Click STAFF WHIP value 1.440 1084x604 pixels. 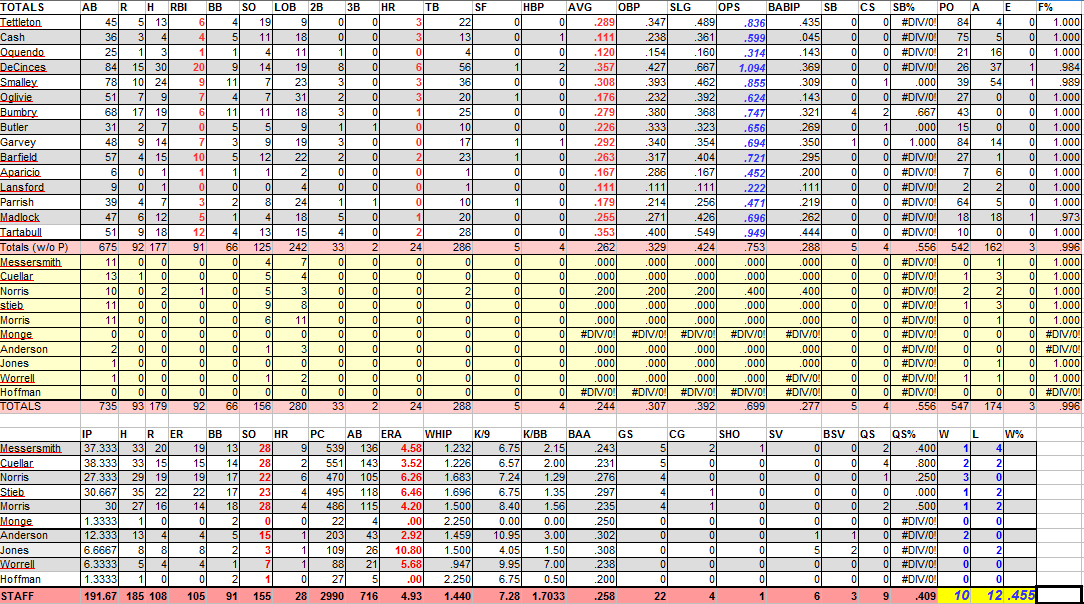448,596
